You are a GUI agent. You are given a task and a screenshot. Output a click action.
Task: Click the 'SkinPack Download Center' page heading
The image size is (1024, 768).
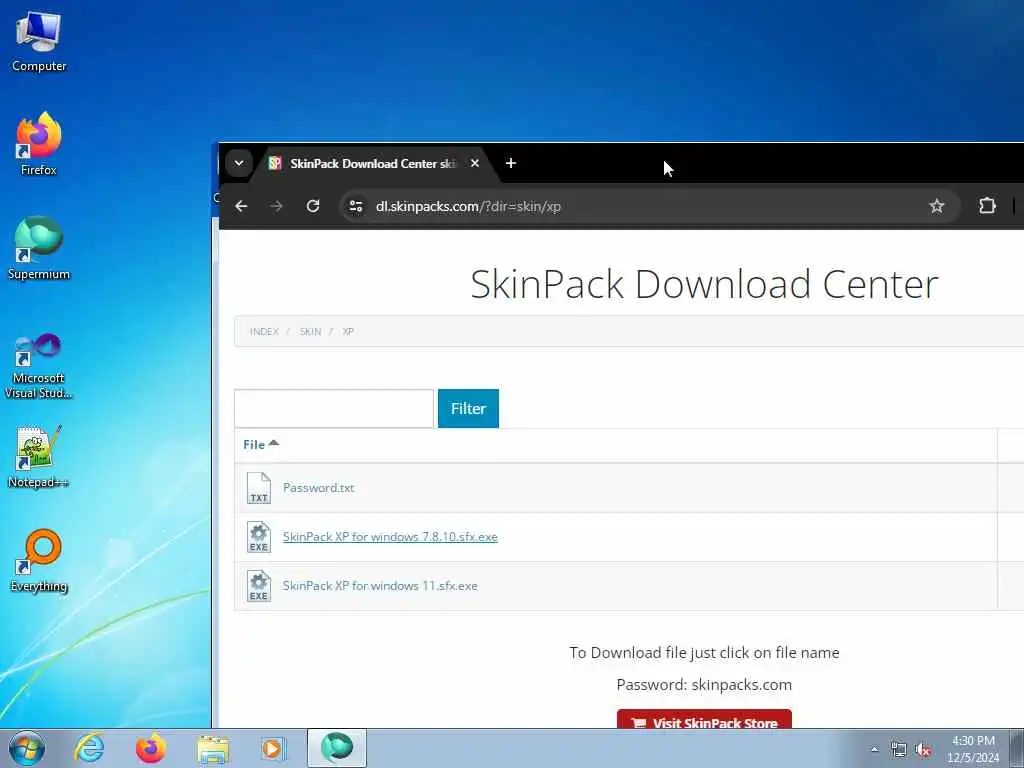[704, 284]
